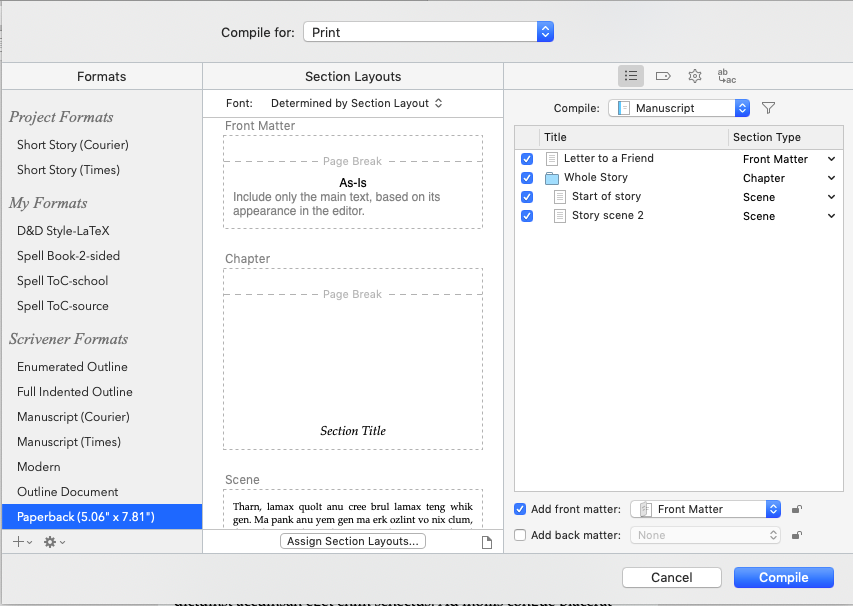Select Full Indented Outline format

point(75,392)
